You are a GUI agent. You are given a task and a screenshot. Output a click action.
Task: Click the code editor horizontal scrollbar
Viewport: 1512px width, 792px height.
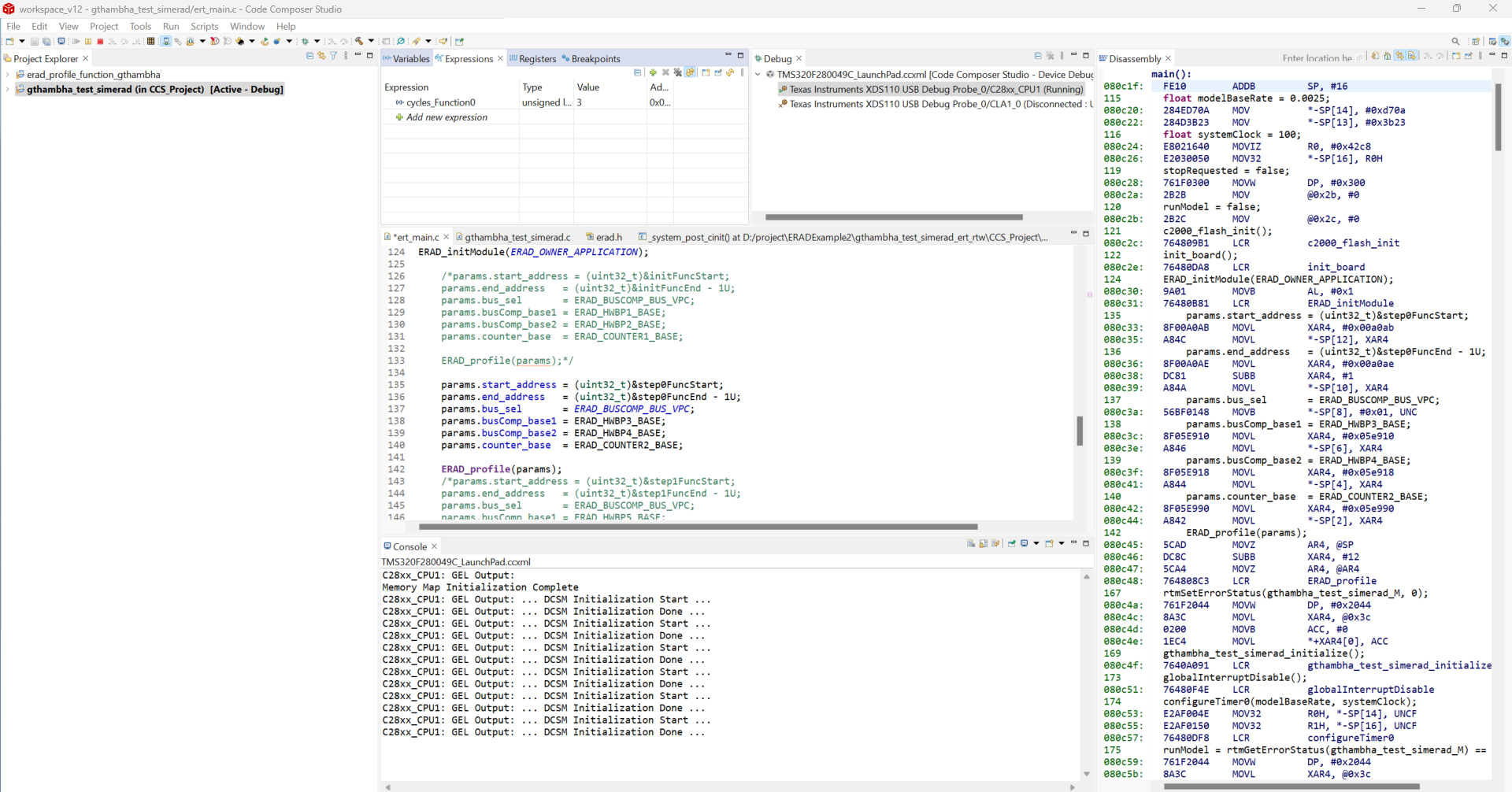coord(698,527)
